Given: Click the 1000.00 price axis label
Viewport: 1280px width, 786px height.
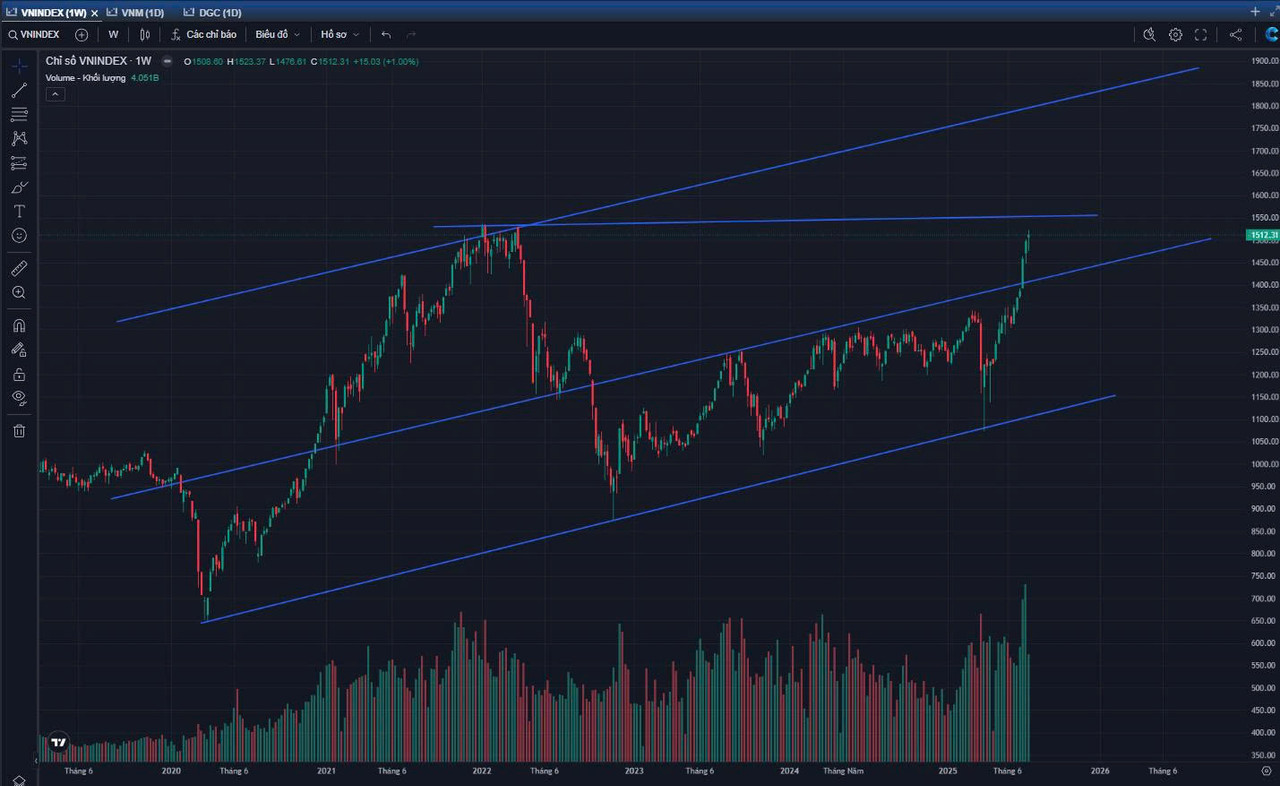Looking at the screenshot, I should click(x=1265, y=464).
